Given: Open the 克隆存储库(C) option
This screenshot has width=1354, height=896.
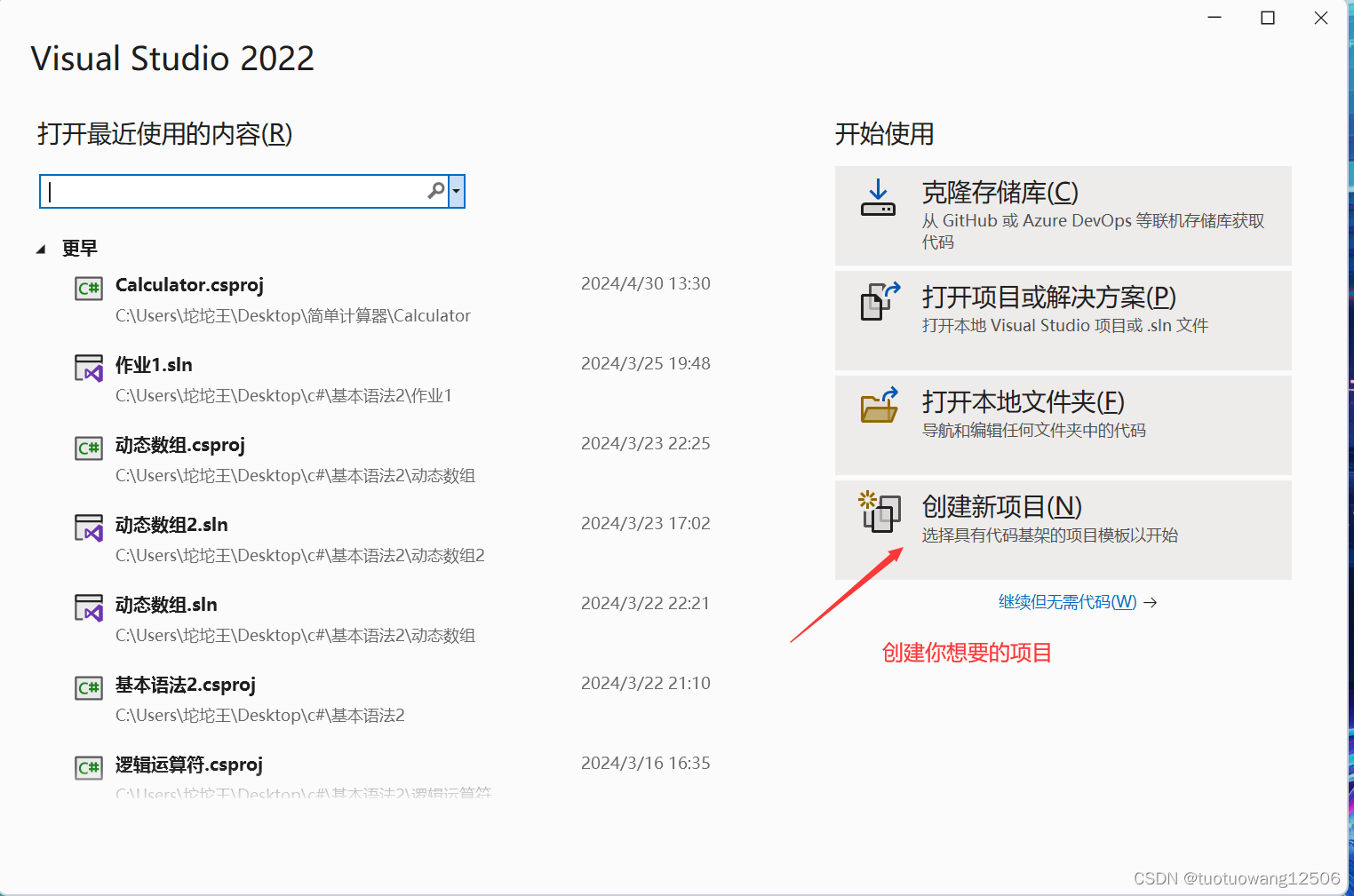Looking at the screenshot, I should click(1063, 216).
